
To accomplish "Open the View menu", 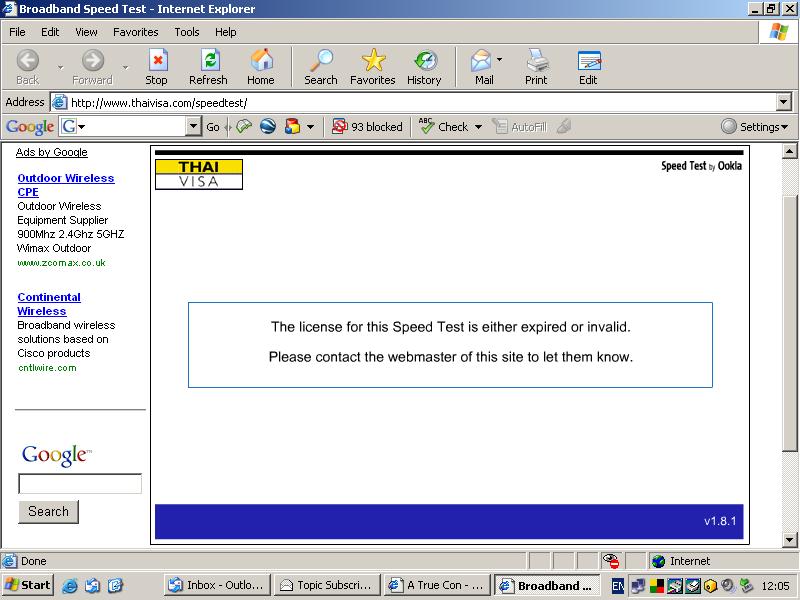I will pos(86,32).
